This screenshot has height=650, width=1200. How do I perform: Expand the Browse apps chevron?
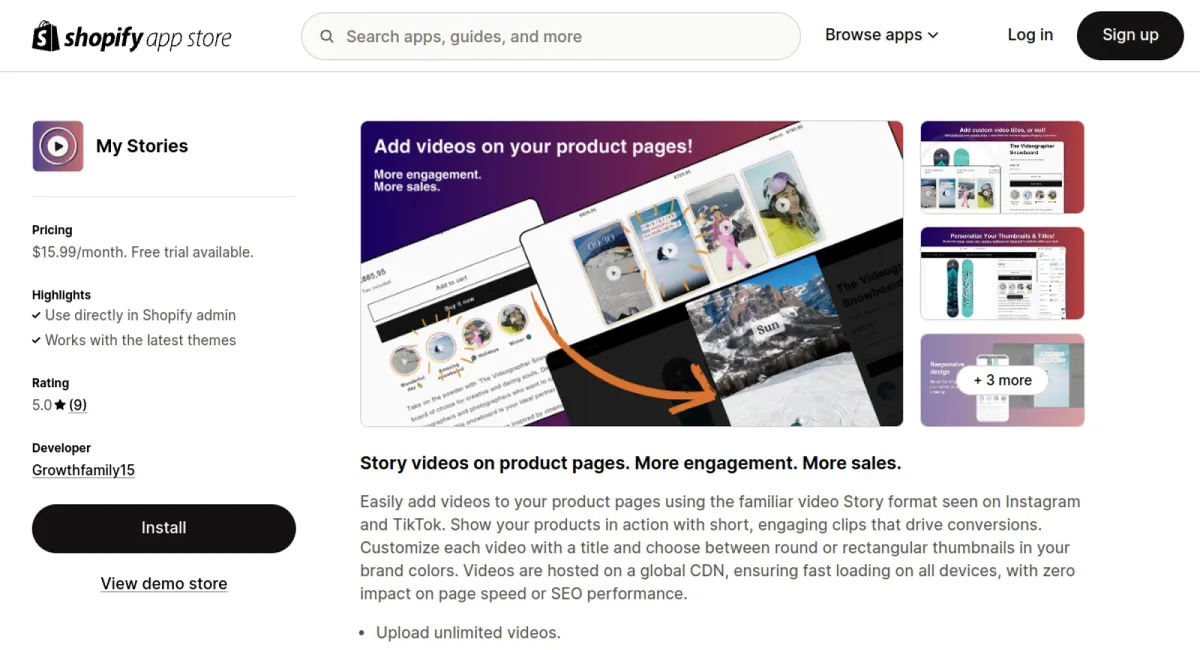coord(933,35)
